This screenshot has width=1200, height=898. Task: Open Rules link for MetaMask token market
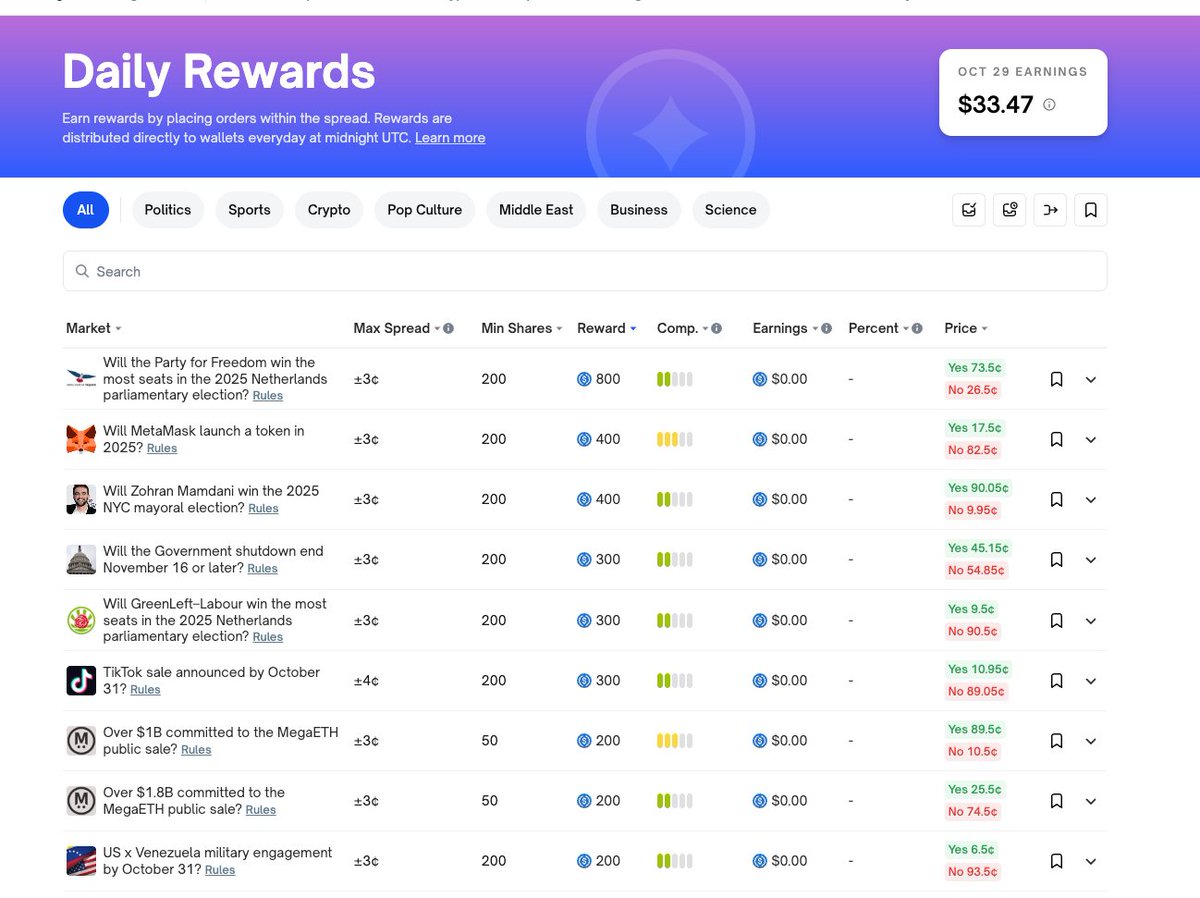click(x=162, y=448)
